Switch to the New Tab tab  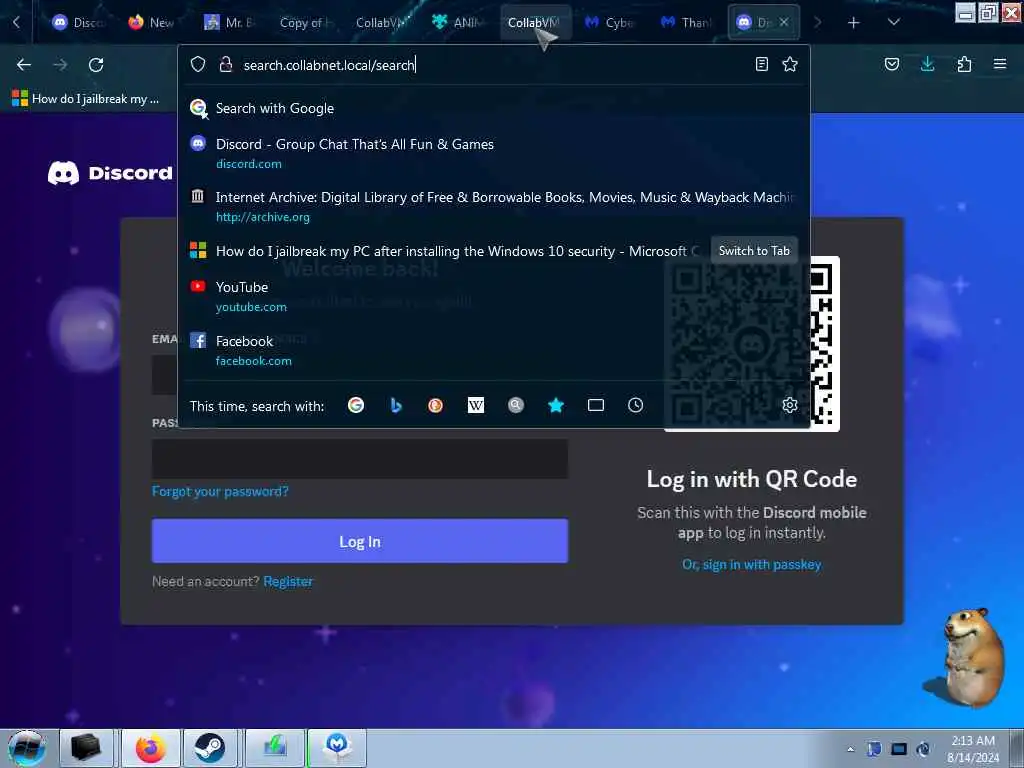[152, 23]
